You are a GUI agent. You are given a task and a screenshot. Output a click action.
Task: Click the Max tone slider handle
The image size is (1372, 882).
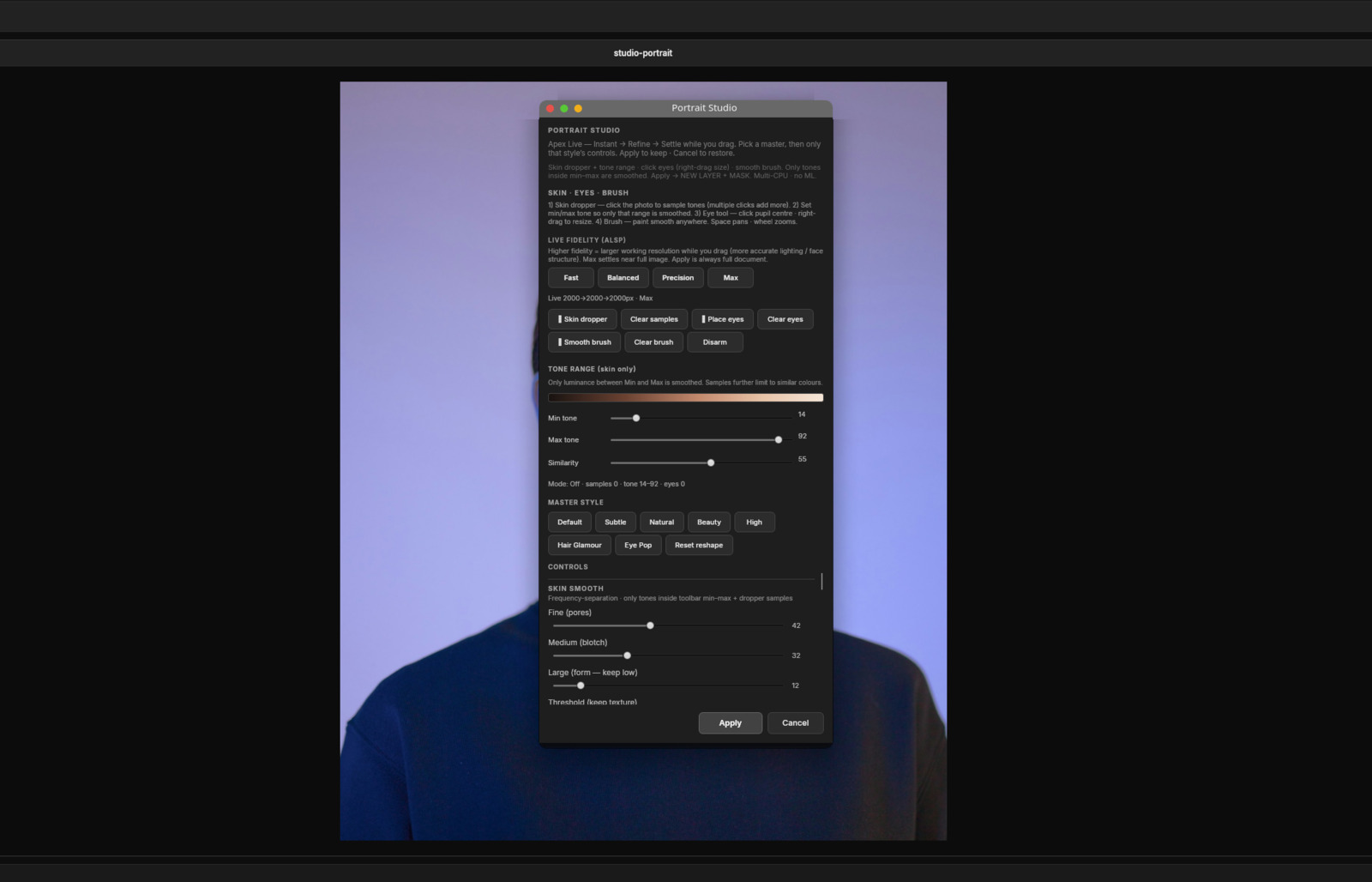coord(778,440)
